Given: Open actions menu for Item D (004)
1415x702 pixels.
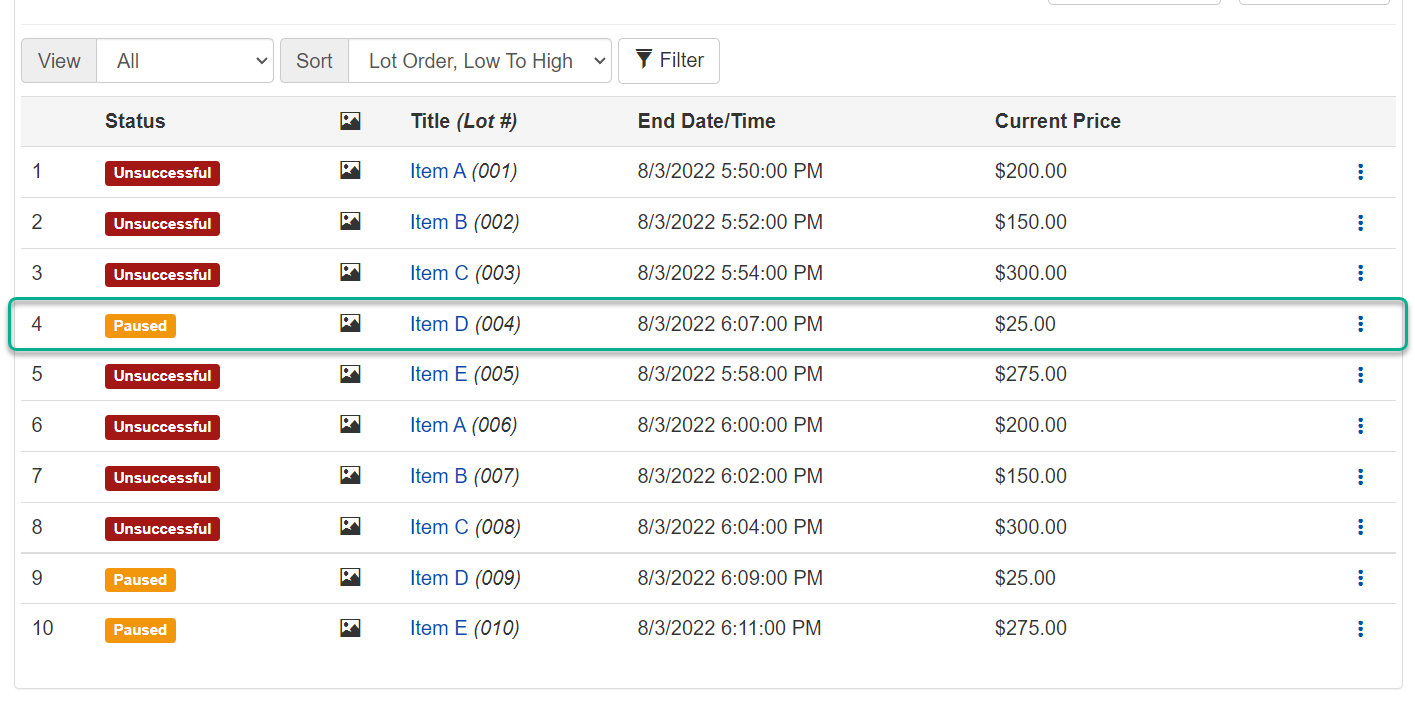Looking at the screenshot, I should click(1360, 324).
